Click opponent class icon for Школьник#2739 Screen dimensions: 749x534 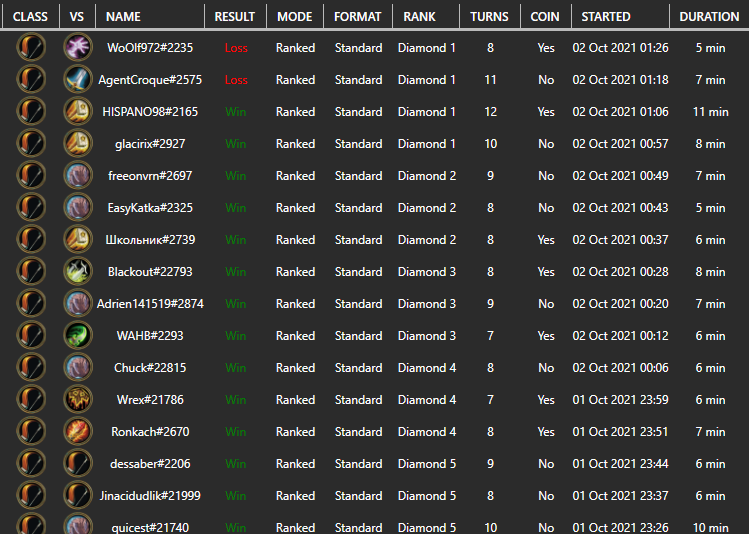77,239
